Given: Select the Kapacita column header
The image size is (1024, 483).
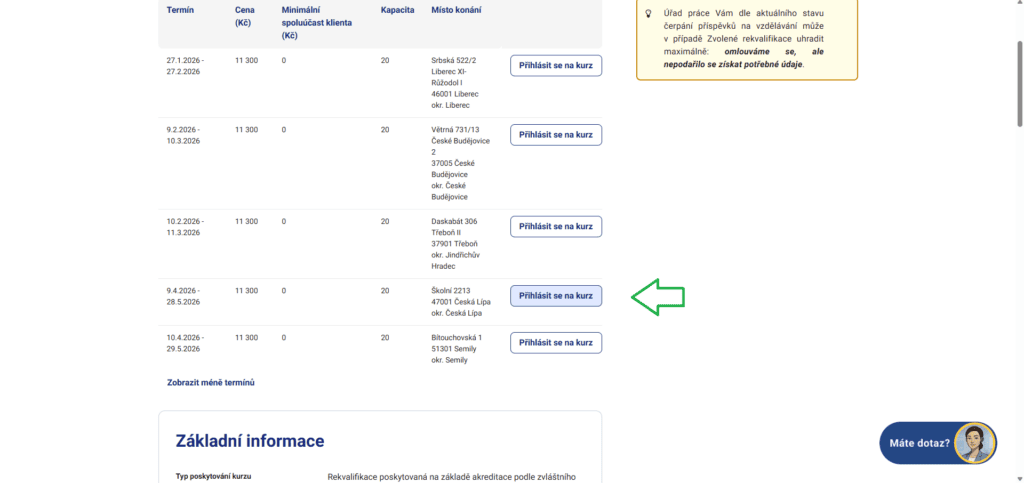Looking at the screenshot, I should click(x=397, y=10).
